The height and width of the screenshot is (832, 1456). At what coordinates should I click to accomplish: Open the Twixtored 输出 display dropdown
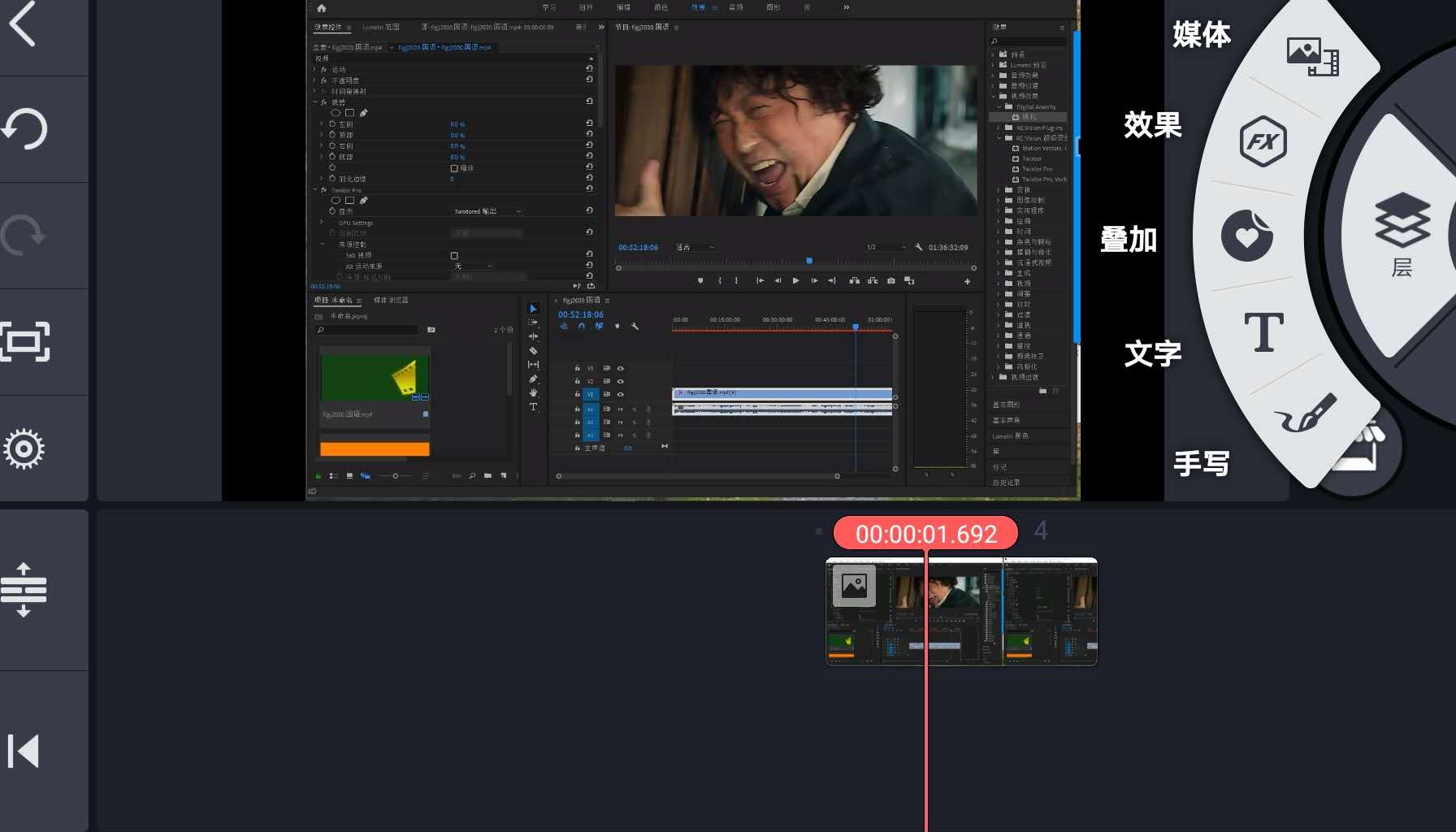point(487,211)
